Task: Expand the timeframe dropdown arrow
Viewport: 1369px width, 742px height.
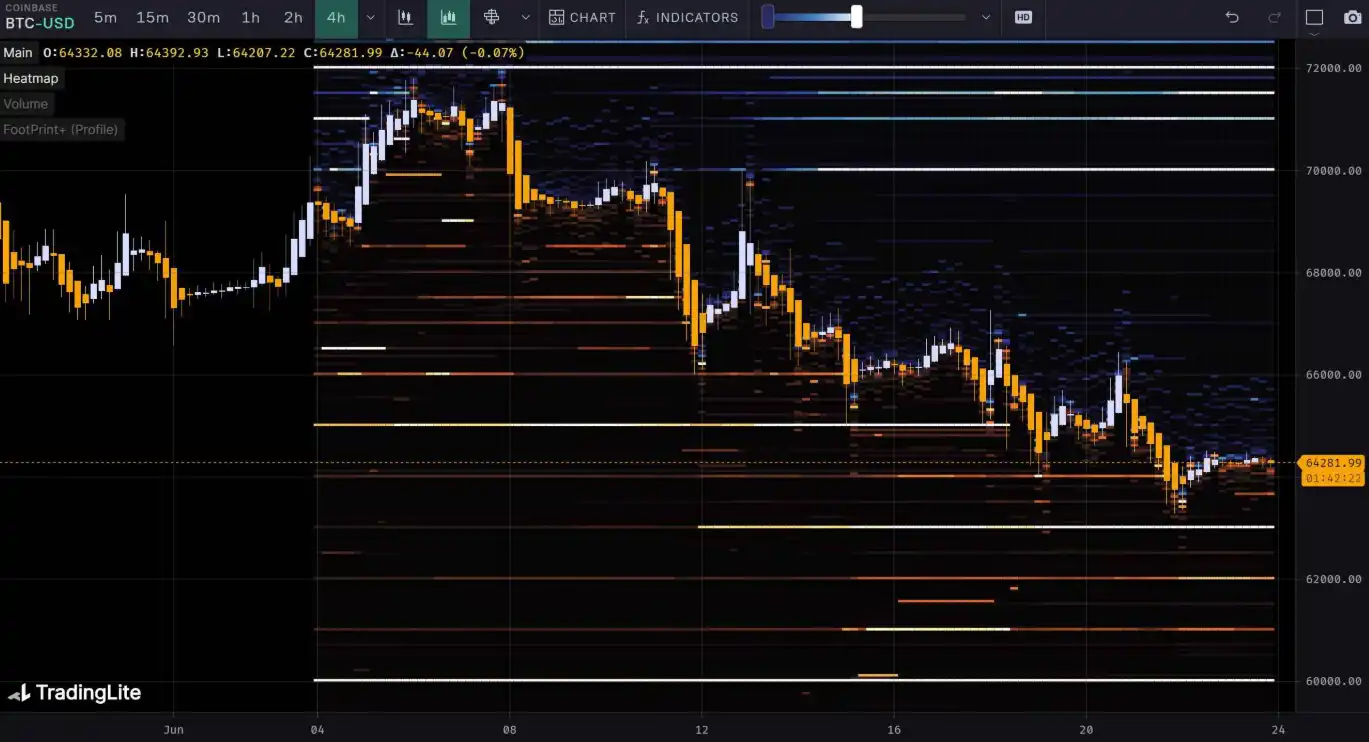Action: [371, 17]
